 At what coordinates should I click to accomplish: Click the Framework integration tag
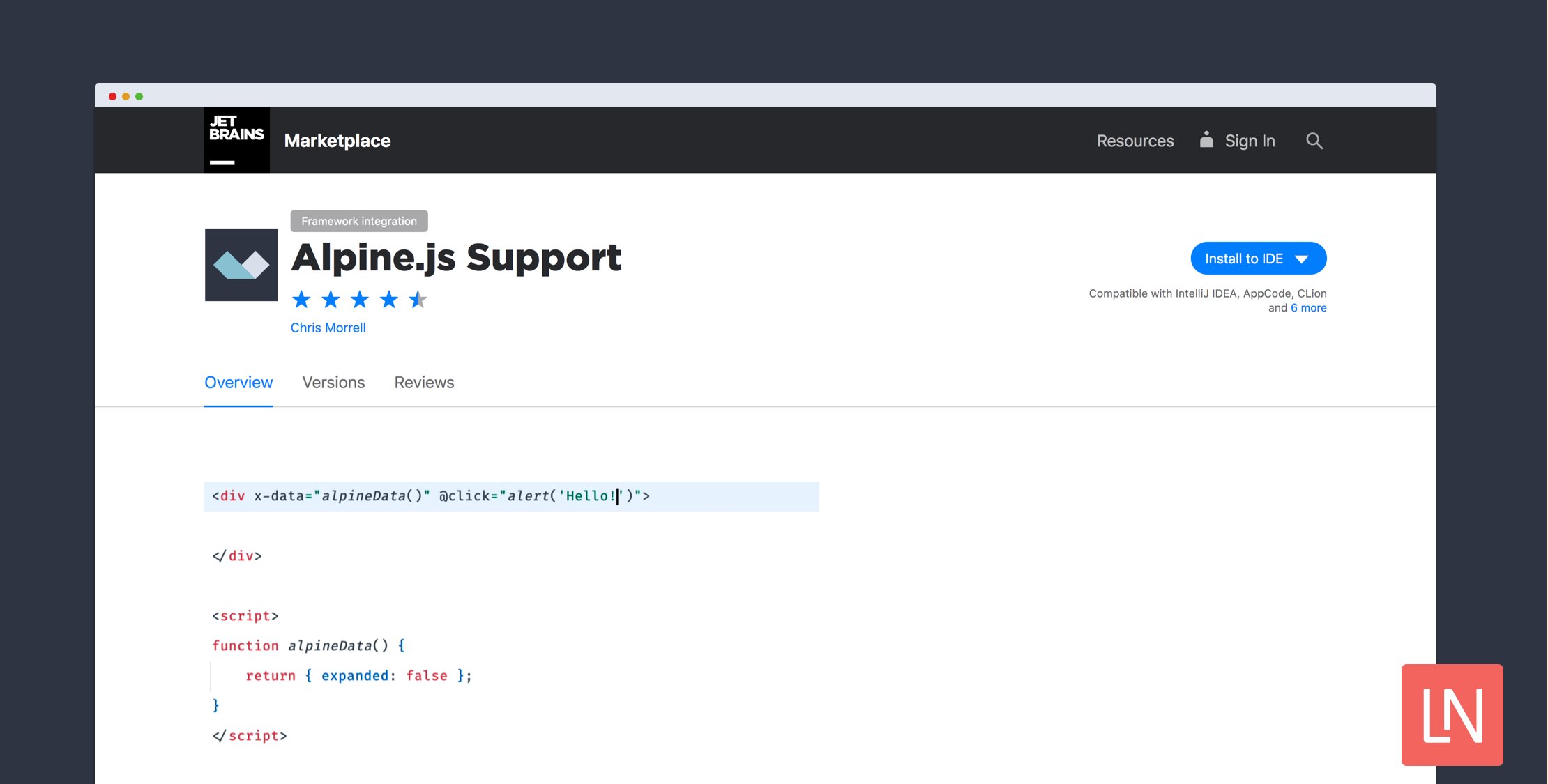click(x=359, y=221)
